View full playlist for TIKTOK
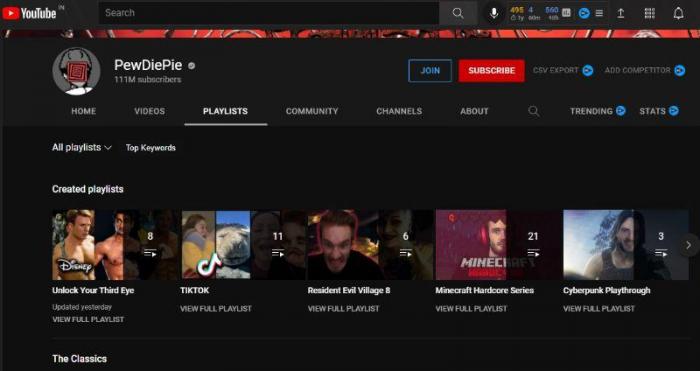This screenshot has width=700, height=371. pyautogui.click(x=216, y=308)
